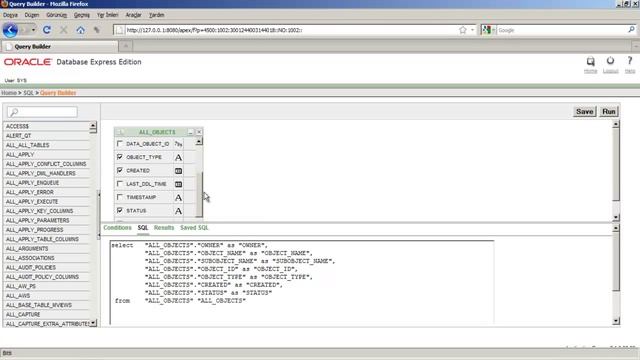The width and height of the screenshot is (640, 360).
Task: Click the DATA_OBJECT_ID number datatype icon
Action: coord(178,144)
